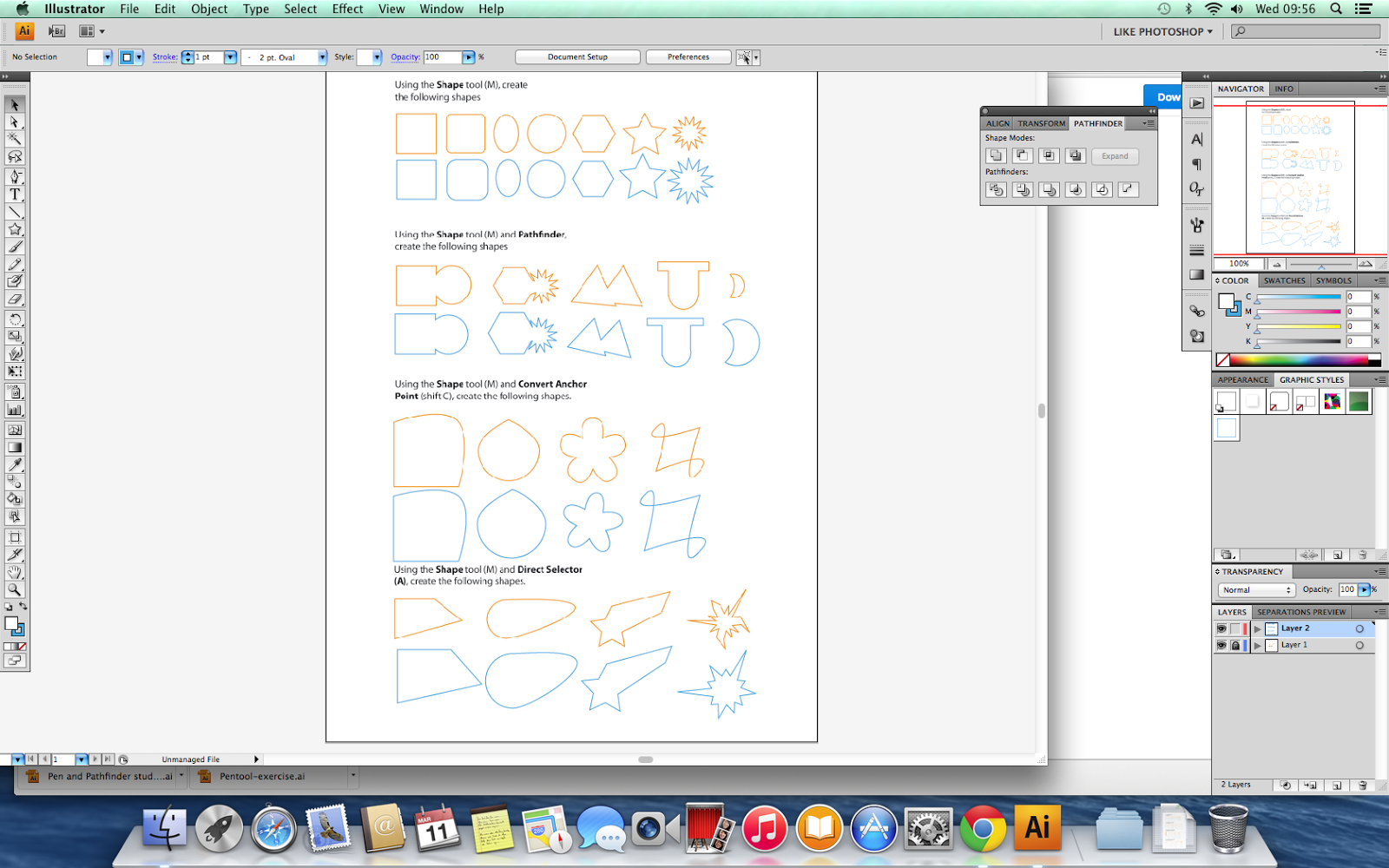Click the Expand button in Pathfinder
Viewport: 1389px width, 868px height.
coord(1116,156)
